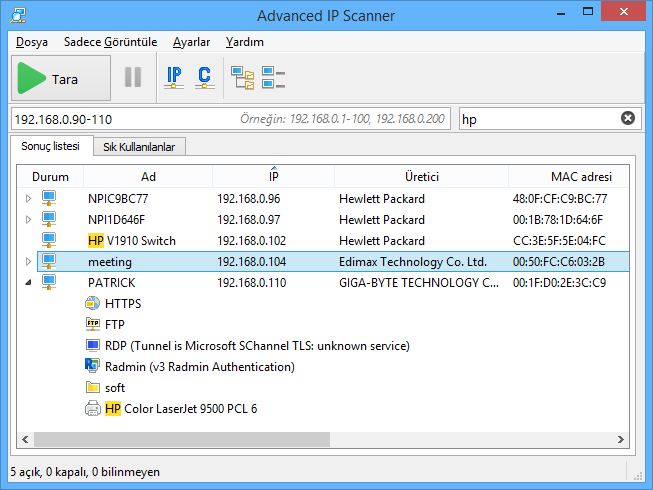This screenshot has height=490, width=653.
Task: Click the class C subnet icon
Action: pos(204,78)
